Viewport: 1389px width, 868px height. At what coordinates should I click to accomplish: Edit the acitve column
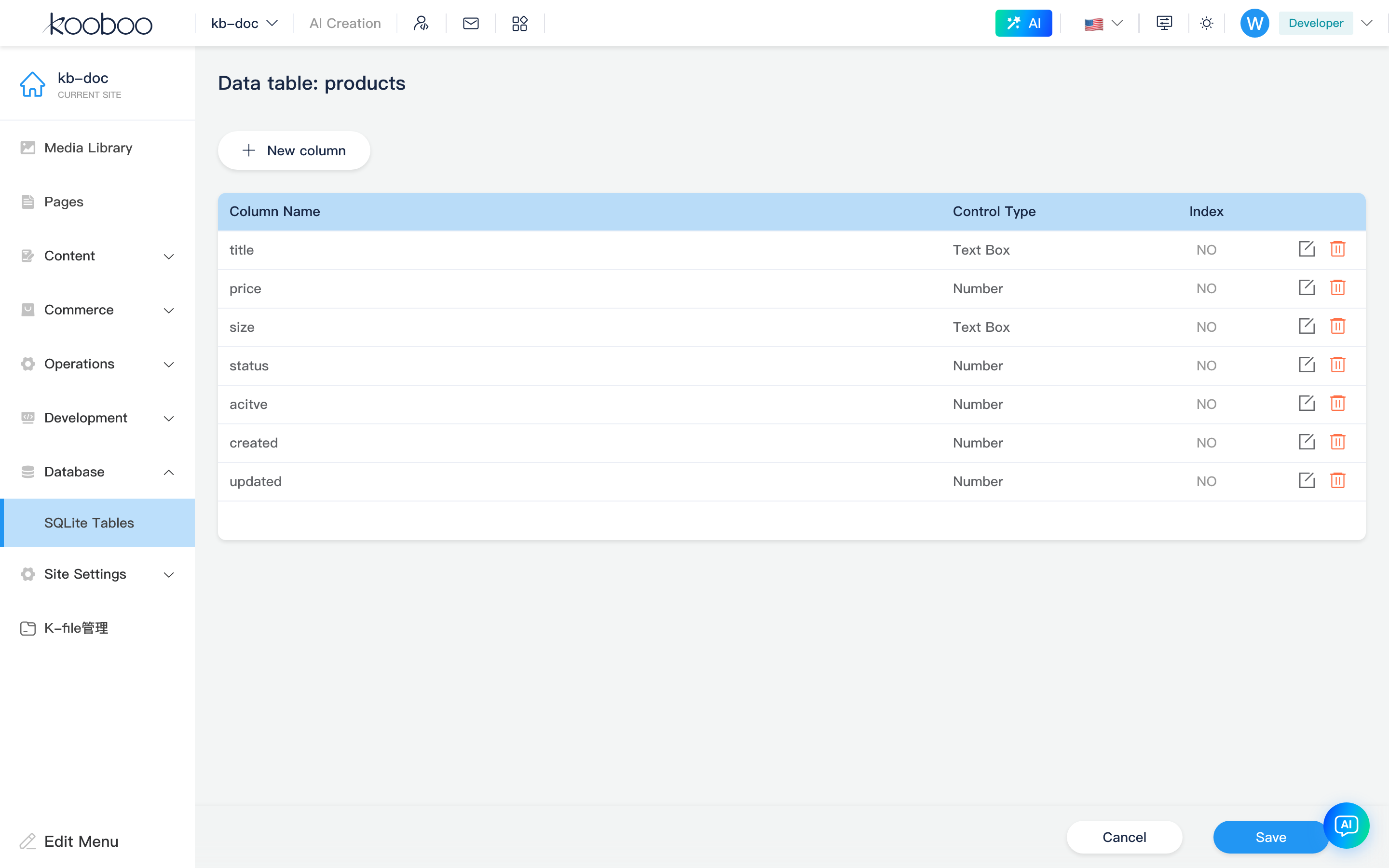[1307, 403]
